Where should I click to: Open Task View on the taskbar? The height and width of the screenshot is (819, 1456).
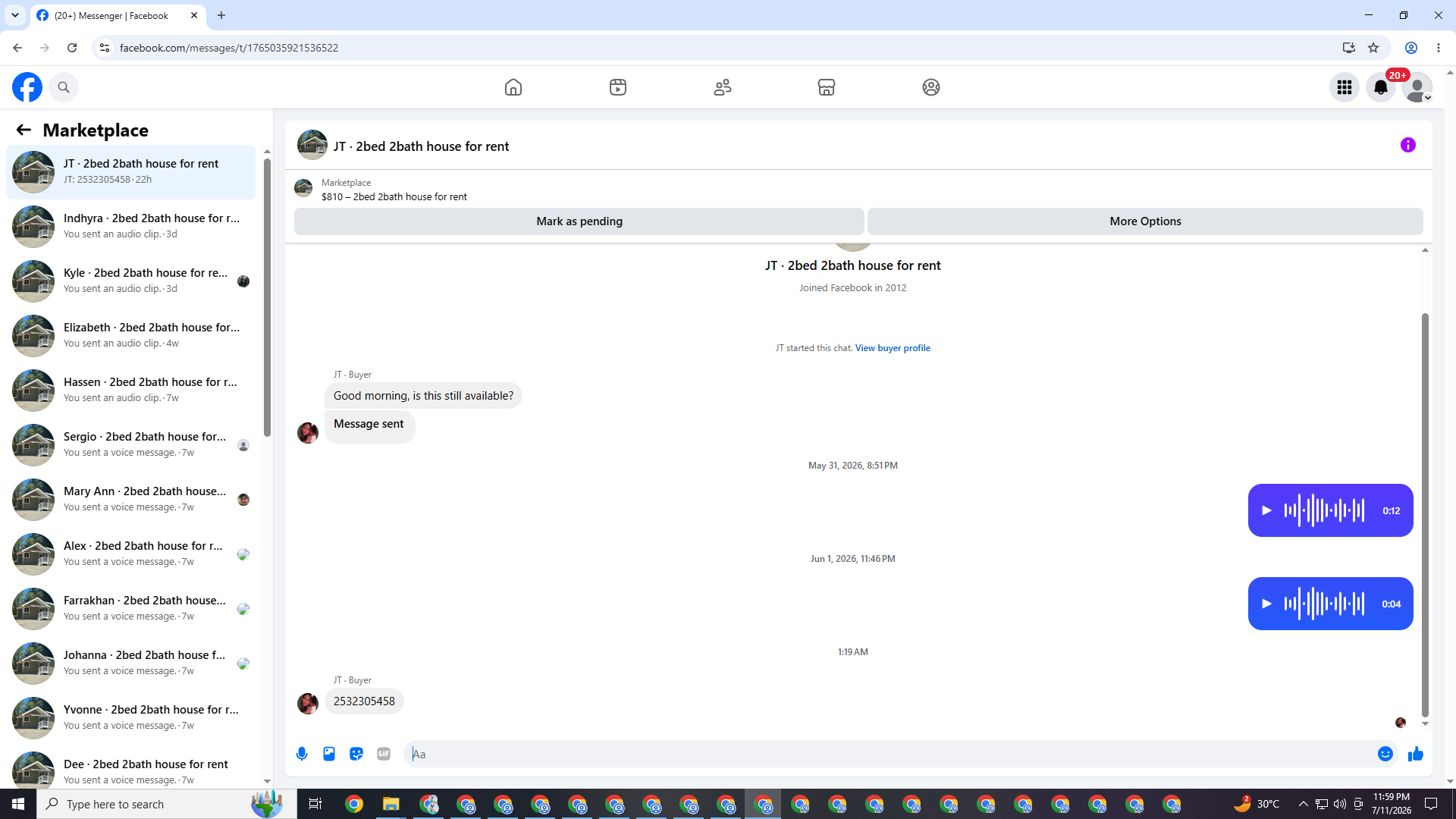[315, 804]
